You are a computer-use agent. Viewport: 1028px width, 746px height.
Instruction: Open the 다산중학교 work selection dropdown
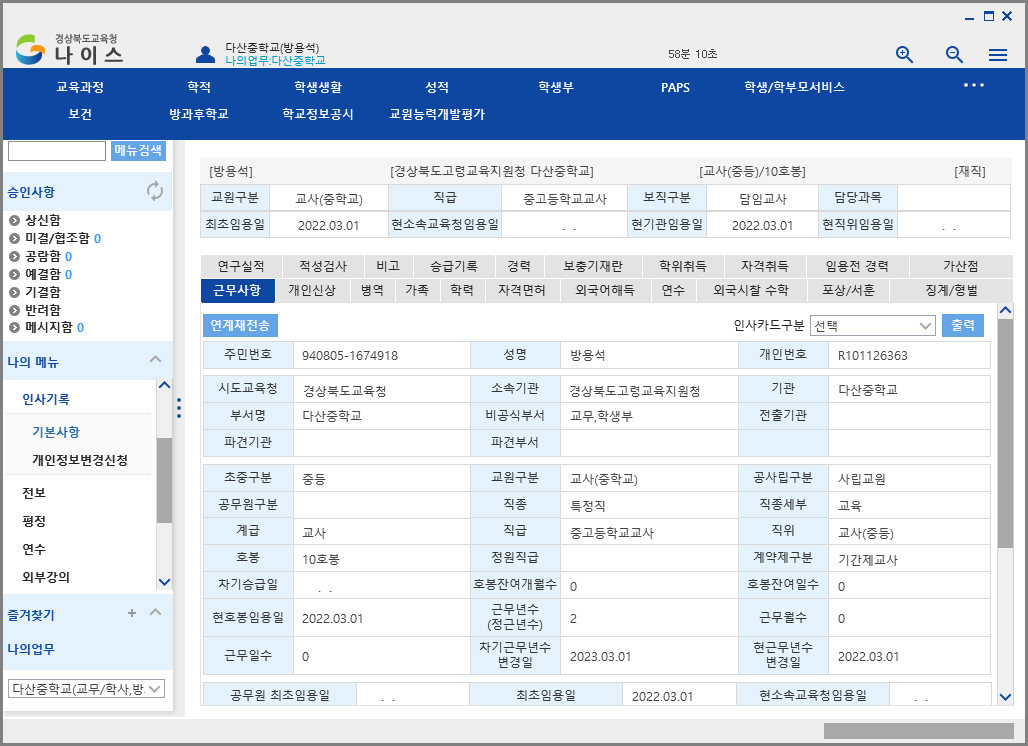coord(86,689)
